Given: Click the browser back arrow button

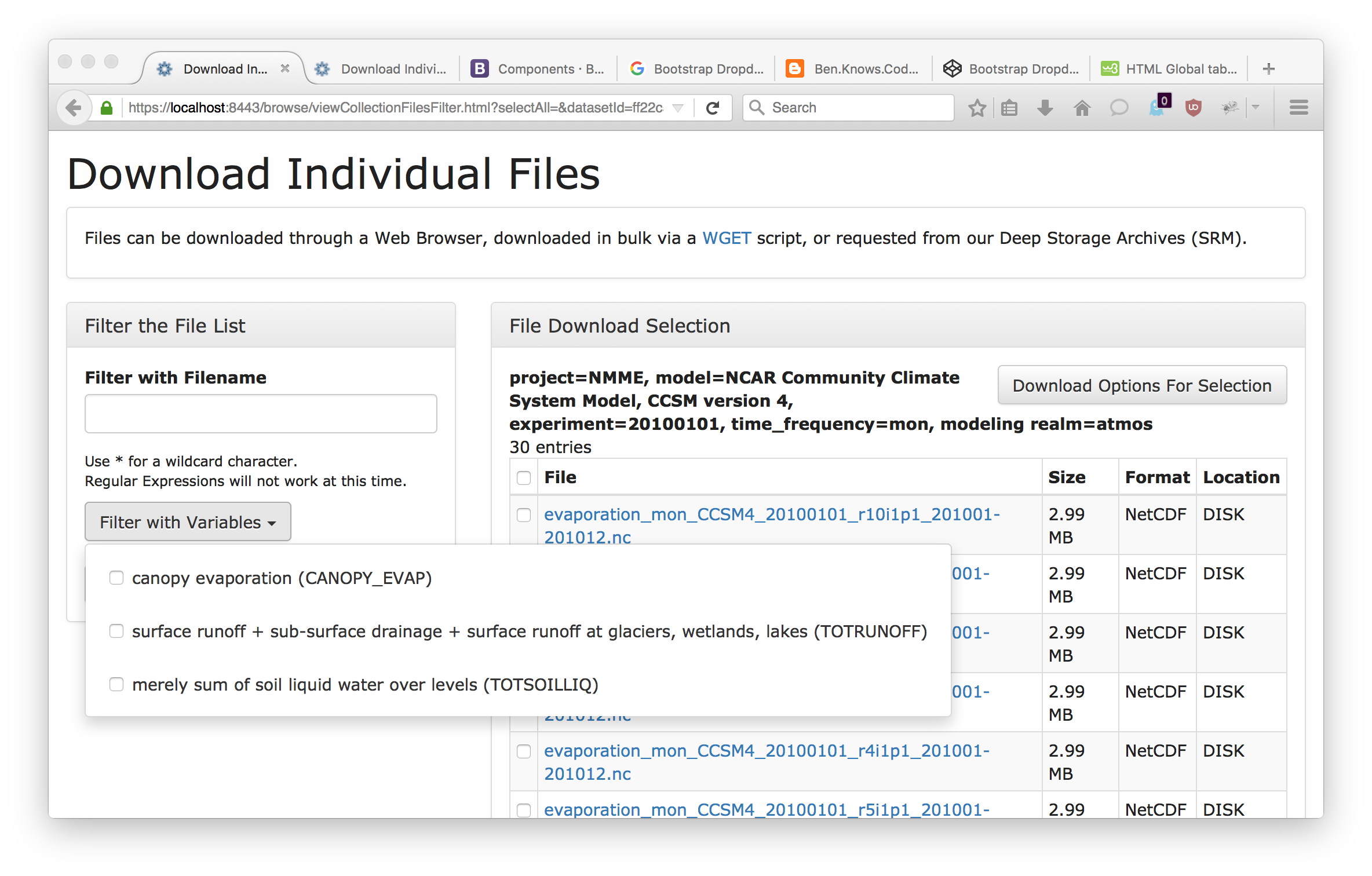Looking at the screenshot, I should [74, 108].
